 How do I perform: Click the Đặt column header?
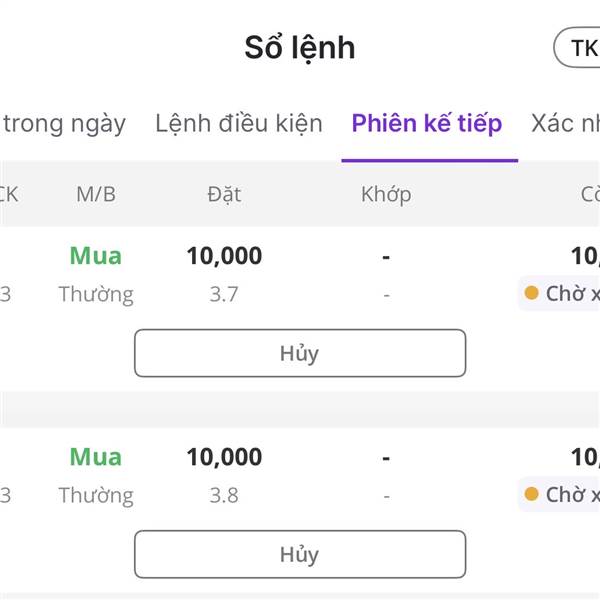pyautogui.click(x=224, y=194)
